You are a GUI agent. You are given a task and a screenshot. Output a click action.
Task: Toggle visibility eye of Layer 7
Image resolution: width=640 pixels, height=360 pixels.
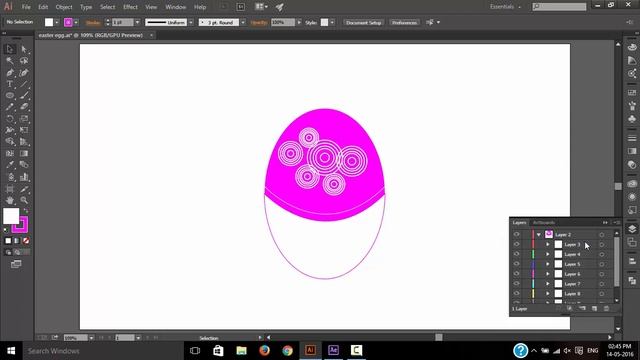tap(516, 283)
